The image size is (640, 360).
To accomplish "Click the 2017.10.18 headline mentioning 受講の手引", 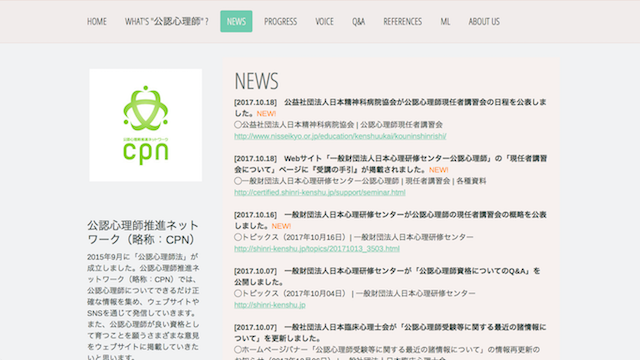I will (x=390, y=164).
